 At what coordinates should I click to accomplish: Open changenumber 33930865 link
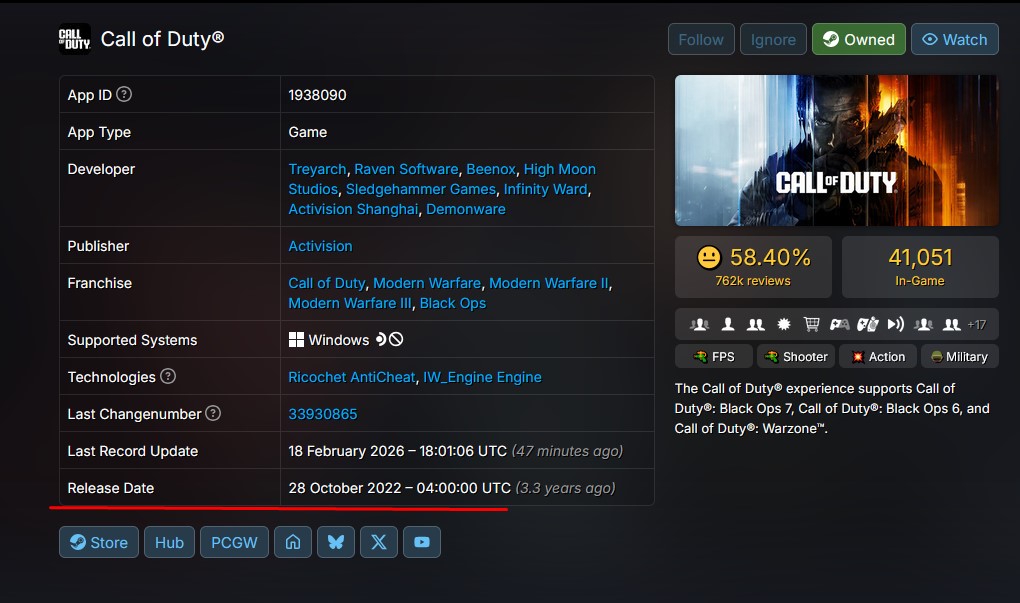323,414
